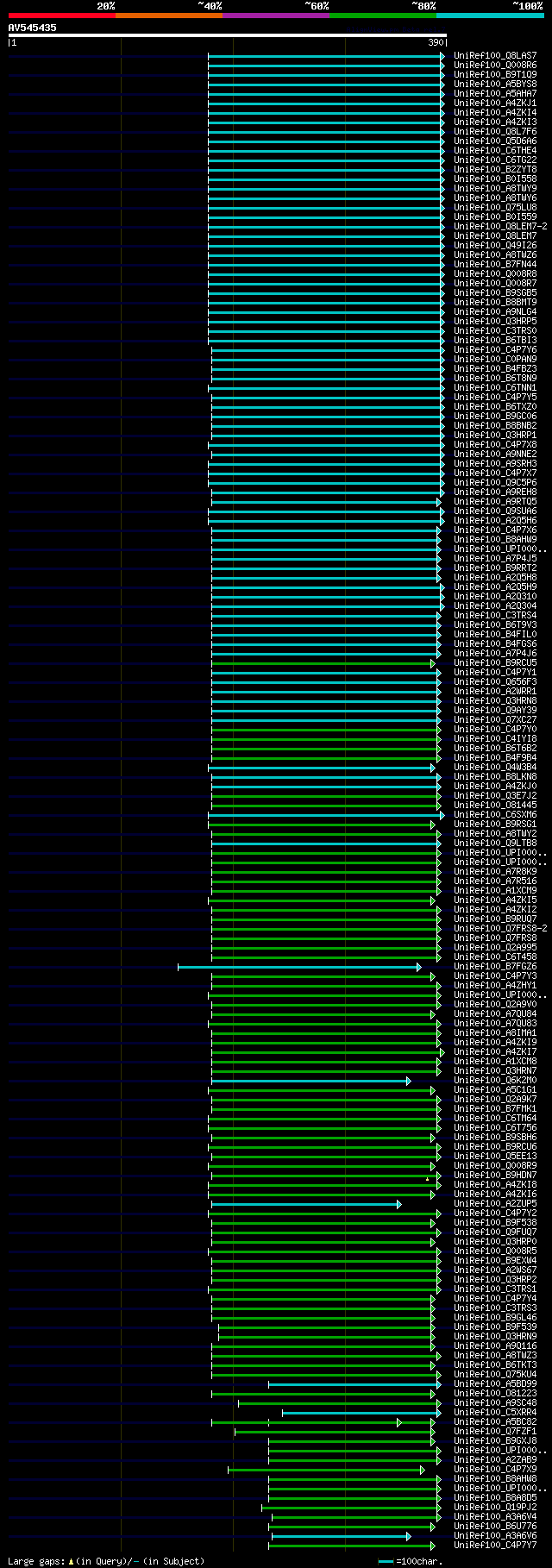The width and height of the screenshot is (552, 1568).
Task: Select the UniRef100_Q8LEM7-2 label
Action: [500, 227]
